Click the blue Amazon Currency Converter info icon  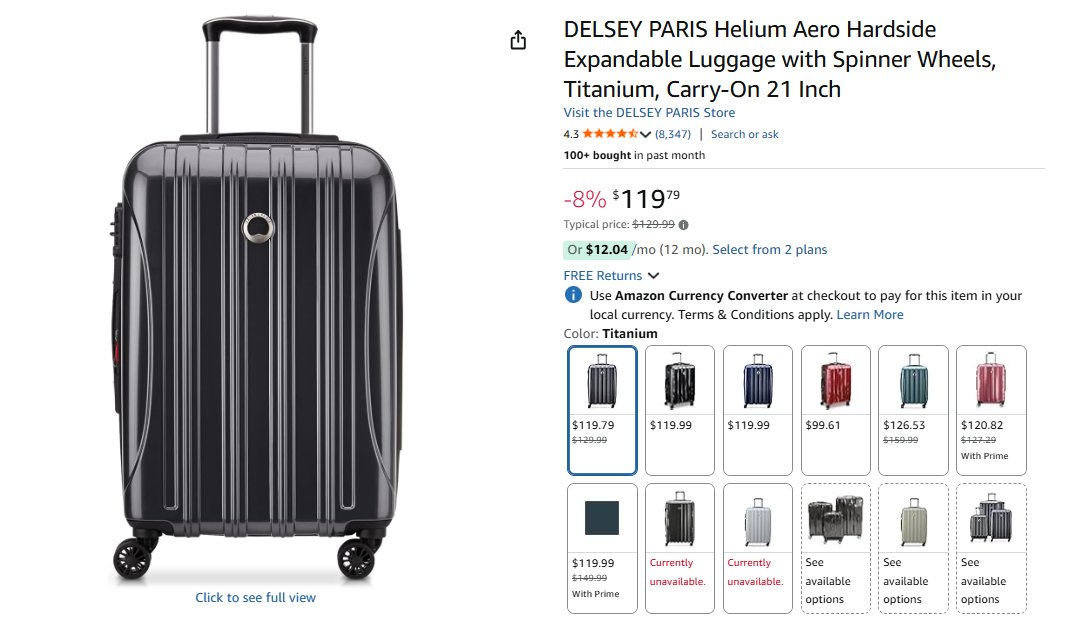(x=573, y=295)
